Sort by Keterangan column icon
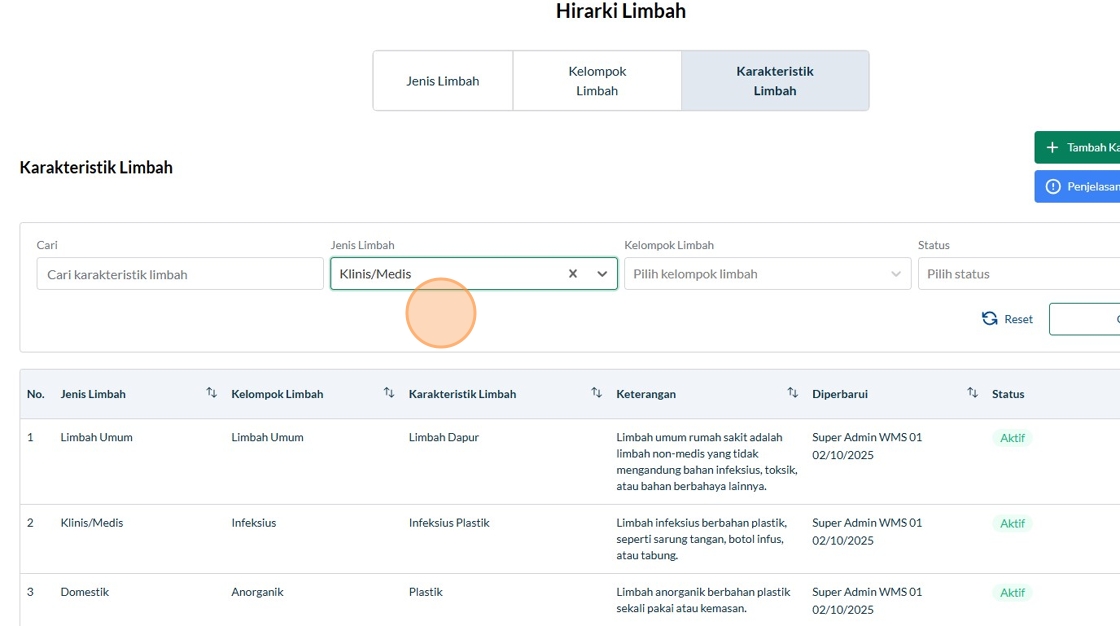This screenshot has width=1120, height=626. tap(792, 393)
